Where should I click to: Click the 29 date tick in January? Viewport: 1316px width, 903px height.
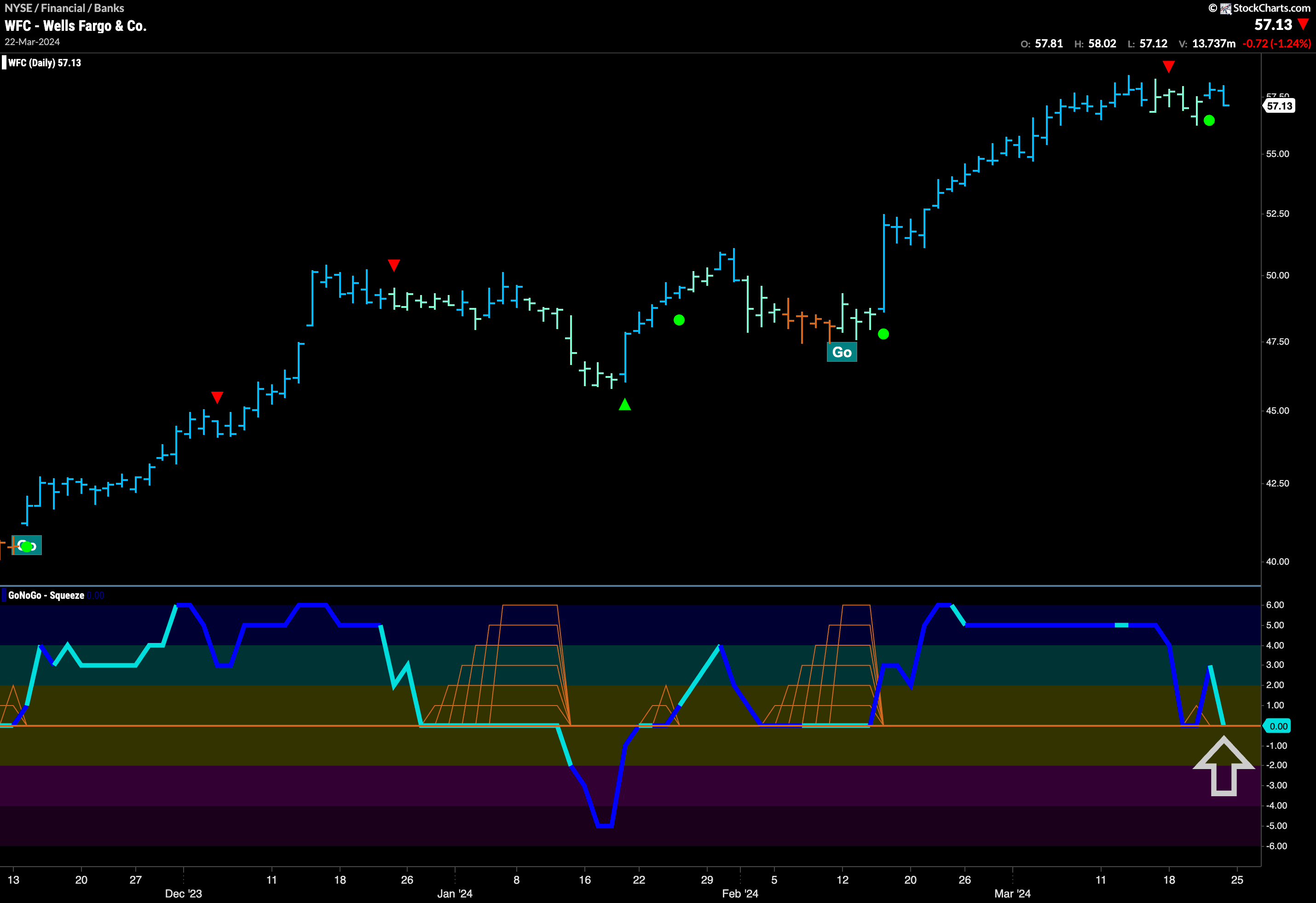click(x=707, y=880)
